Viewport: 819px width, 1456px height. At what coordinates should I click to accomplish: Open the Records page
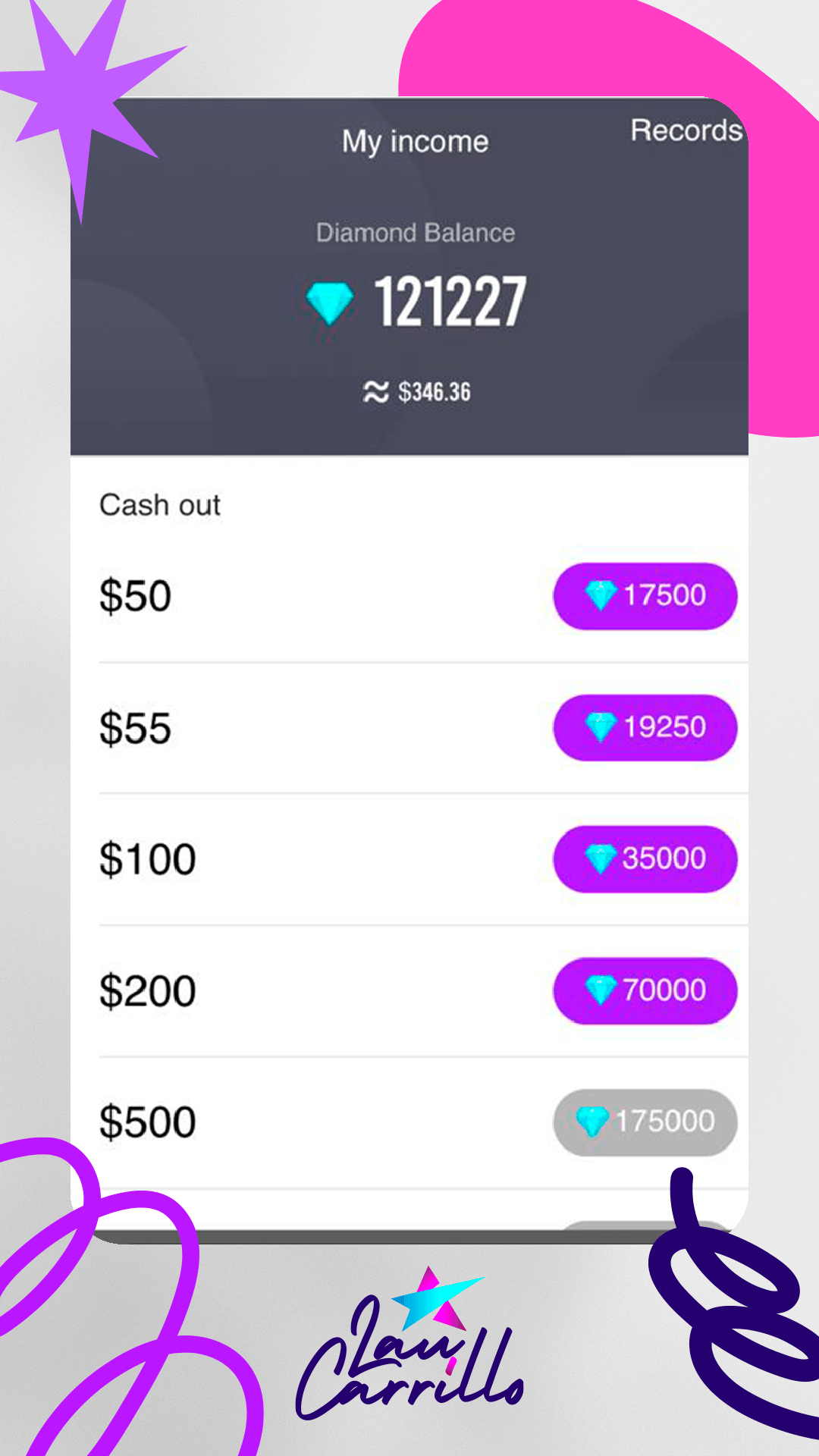(x=686, y=130)
